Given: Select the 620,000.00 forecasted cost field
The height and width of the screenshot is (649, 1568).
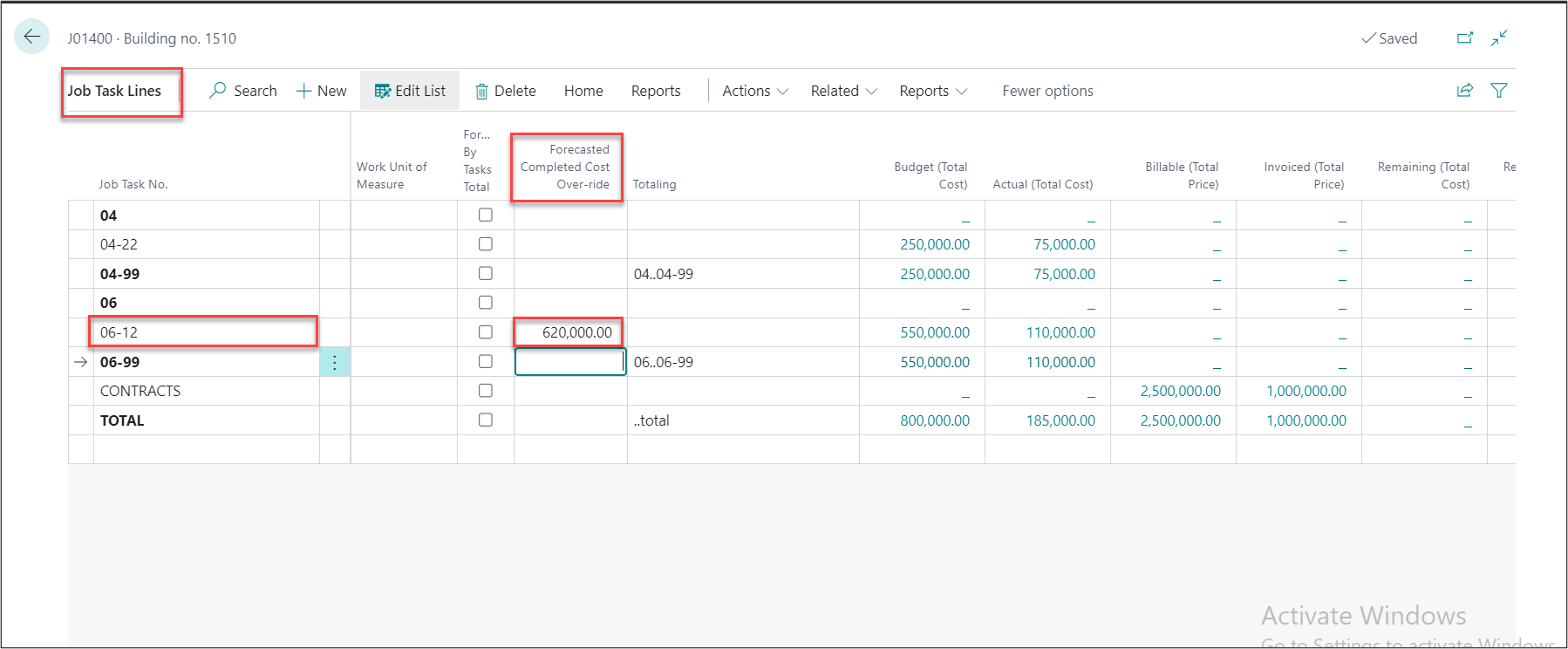Looking at the screenshot, I should [569, 332].
